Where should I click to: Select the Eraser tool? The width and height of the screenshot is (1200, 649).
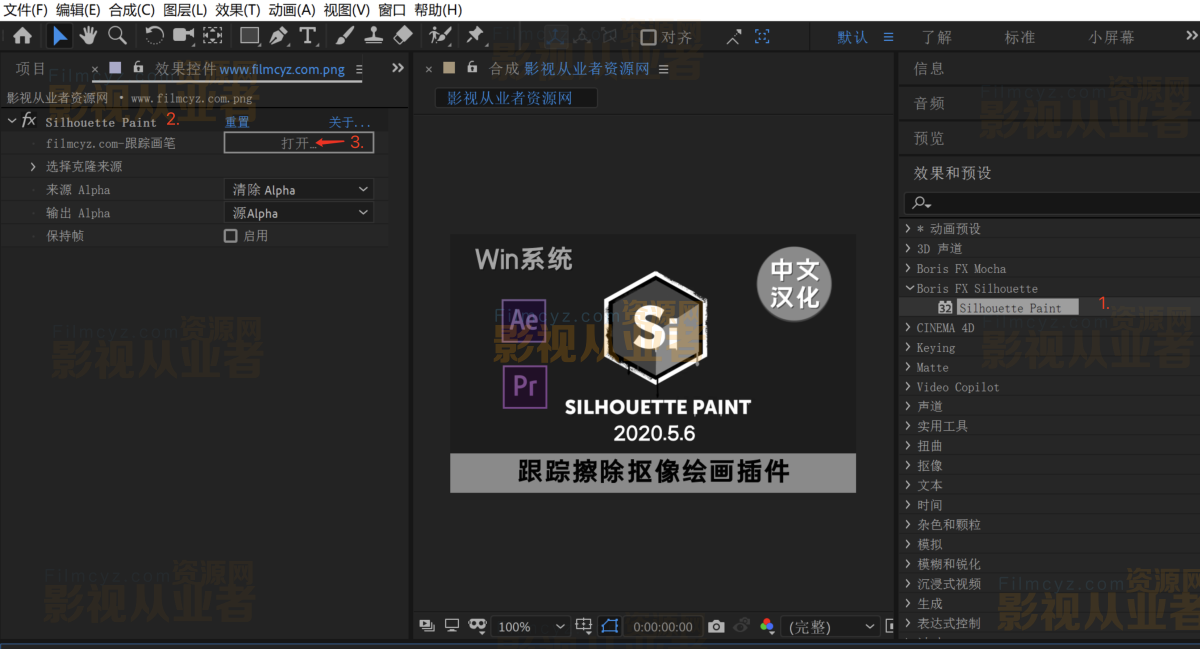coord(402,36)
